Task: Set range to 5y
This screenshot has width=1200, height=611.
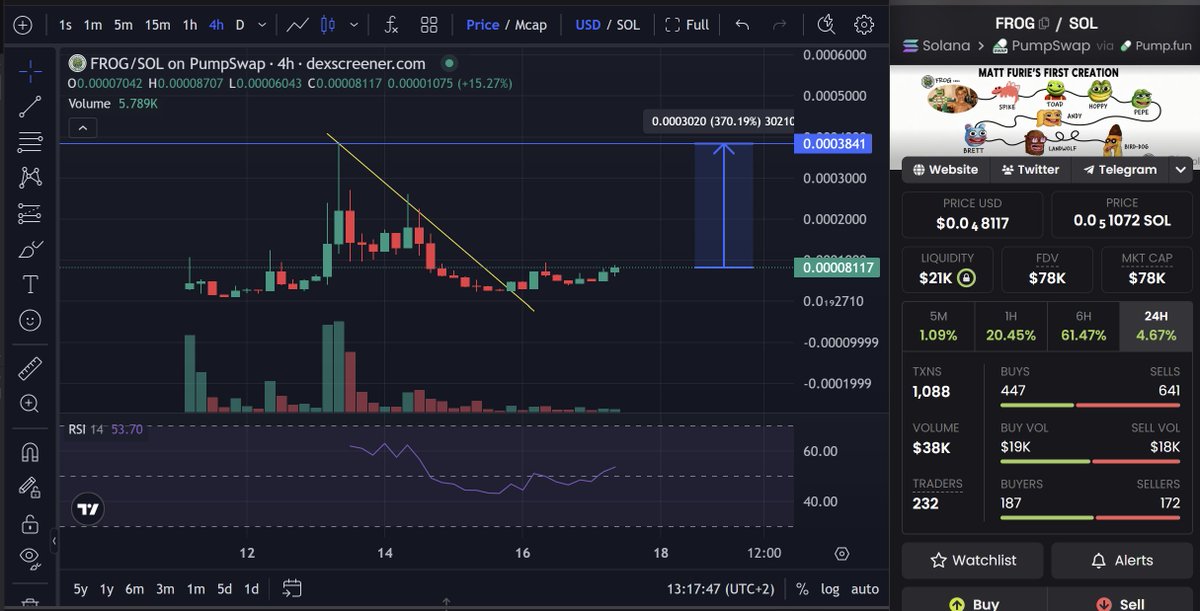Action: [83, 589]
